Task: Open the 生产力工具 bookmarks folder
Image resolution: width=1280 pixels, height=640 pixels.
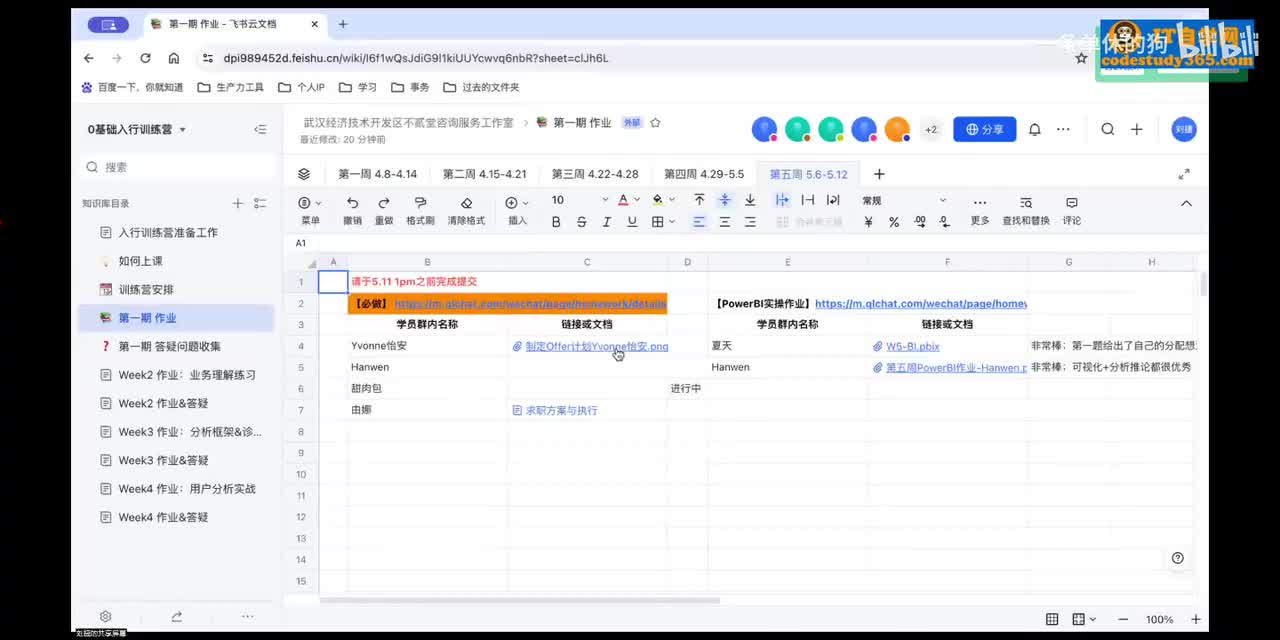Action: coord(231,87)
